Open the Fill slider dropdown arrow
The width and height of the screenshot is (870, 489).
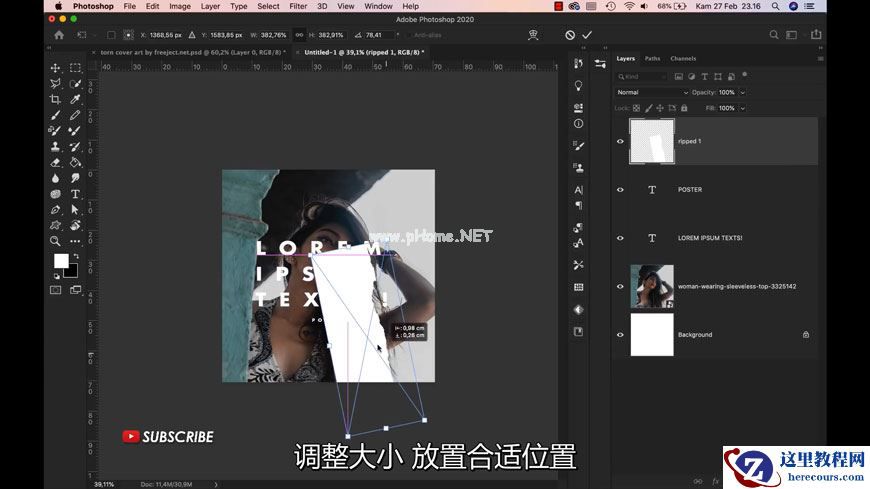[742, 108]
